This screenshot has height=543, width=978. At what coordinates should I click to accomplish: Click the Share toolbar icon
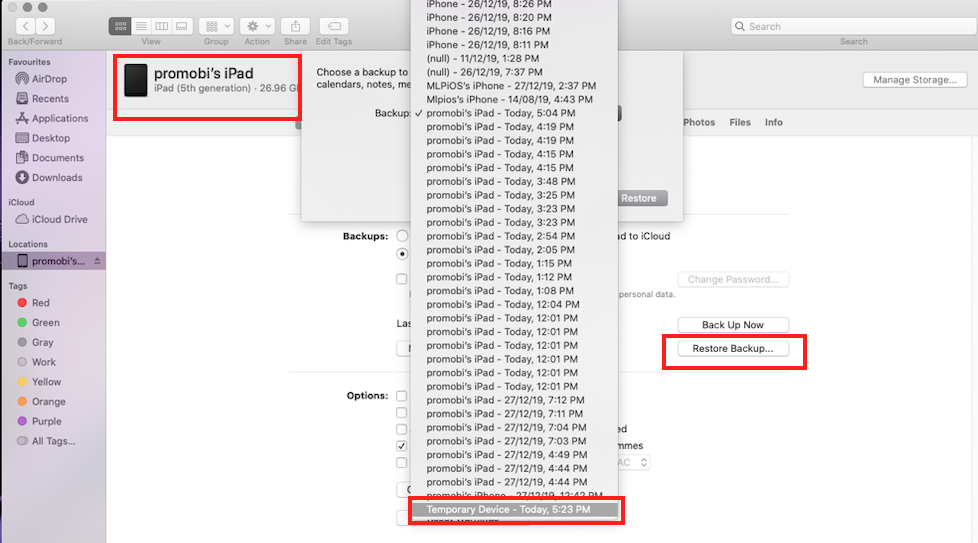point(295,26)
